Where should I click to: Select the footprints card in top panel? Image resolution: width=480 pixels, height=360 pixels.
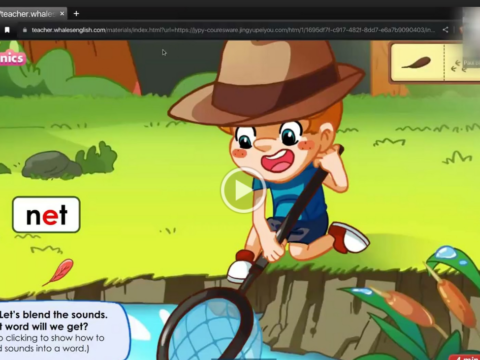pos(462,63)
